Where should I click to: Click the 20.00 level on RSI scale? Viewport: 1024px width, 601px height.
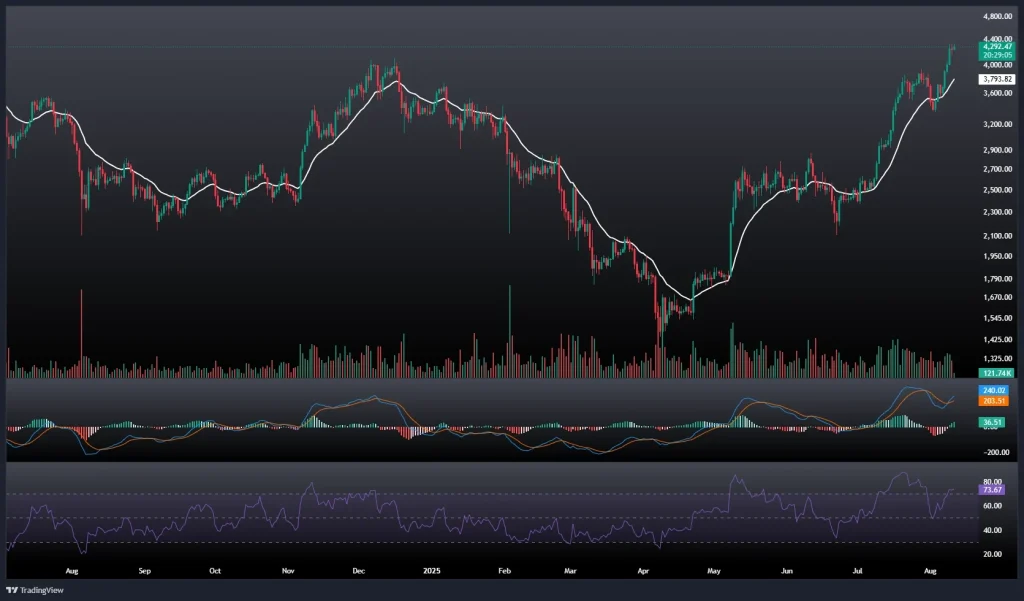point(994,553)
